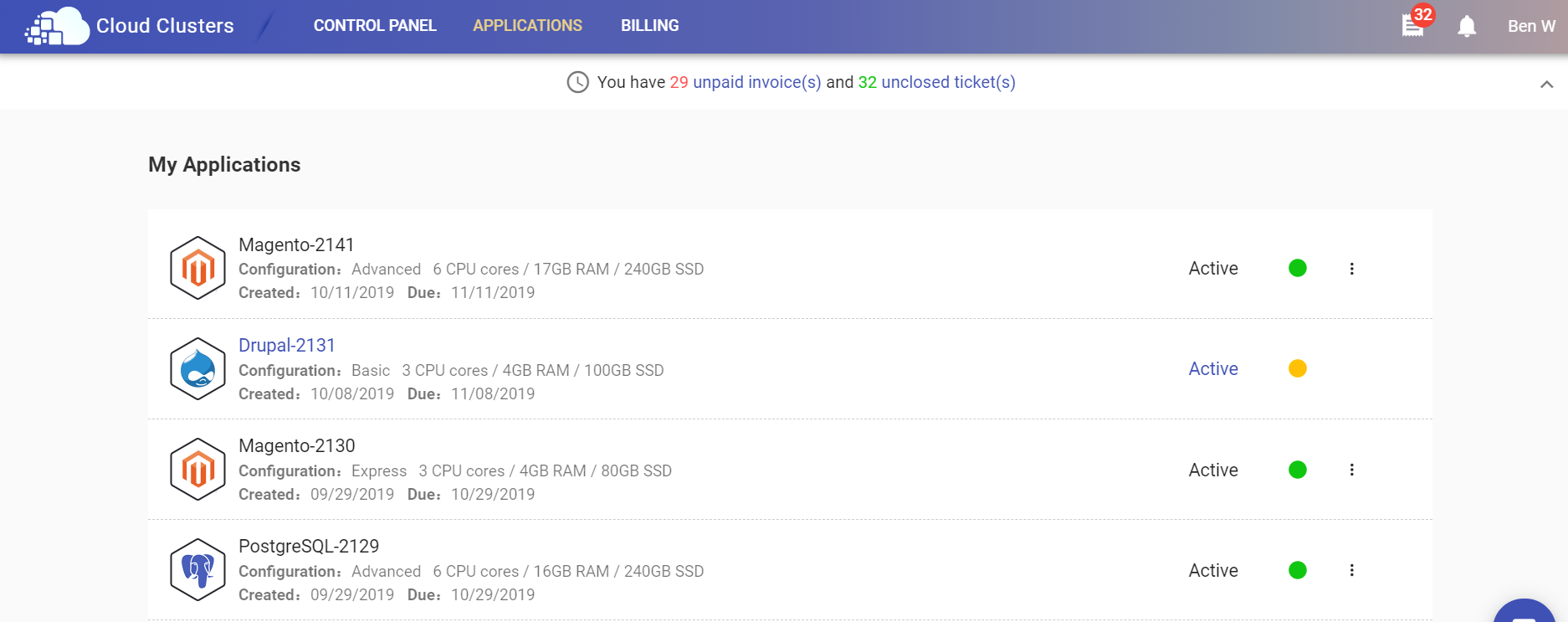Click the blue Active status of Drupal-2131

(x=1213, y=368)
